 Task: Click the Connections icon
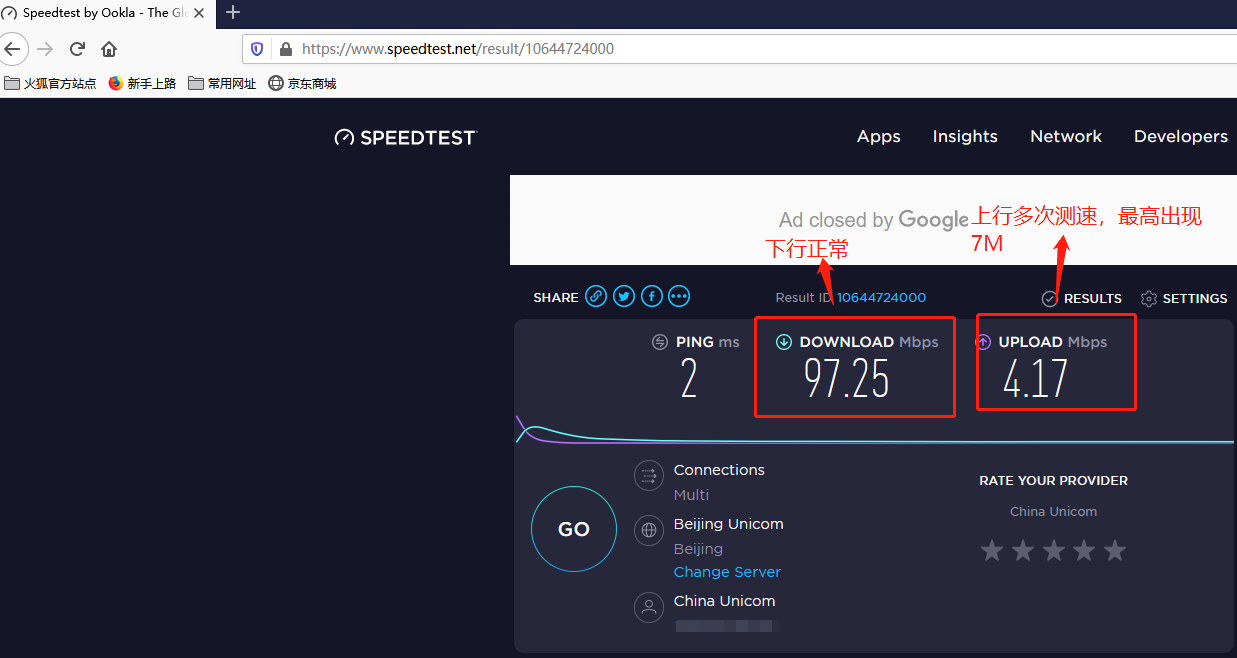click(x=649, y=476)
